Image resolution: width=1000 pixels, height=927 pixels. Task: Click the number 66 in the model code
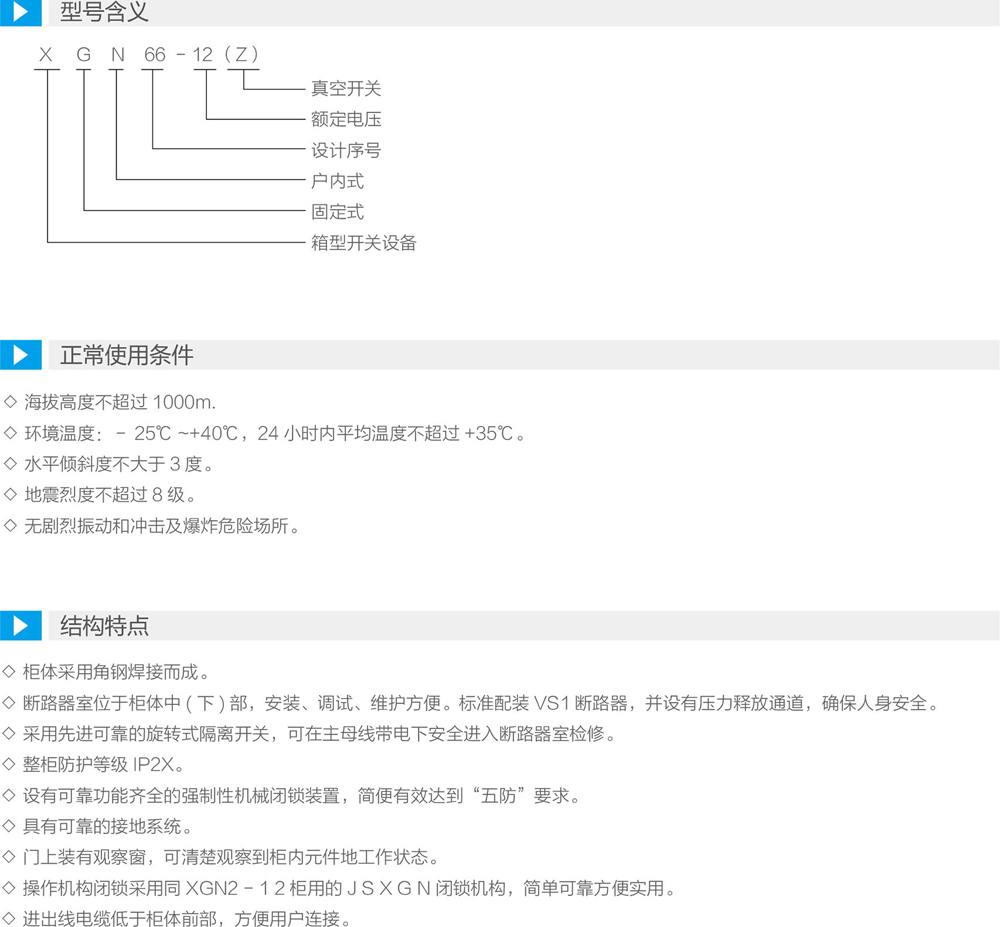[x=154, y=55]
